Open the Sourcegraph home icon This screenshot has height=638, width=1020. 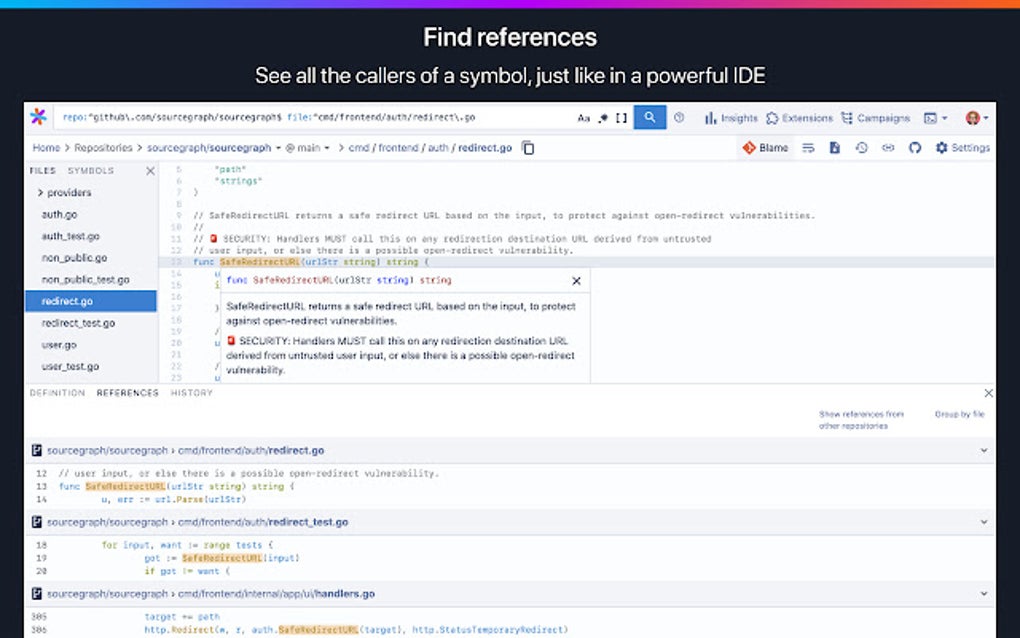click(39, 117)
